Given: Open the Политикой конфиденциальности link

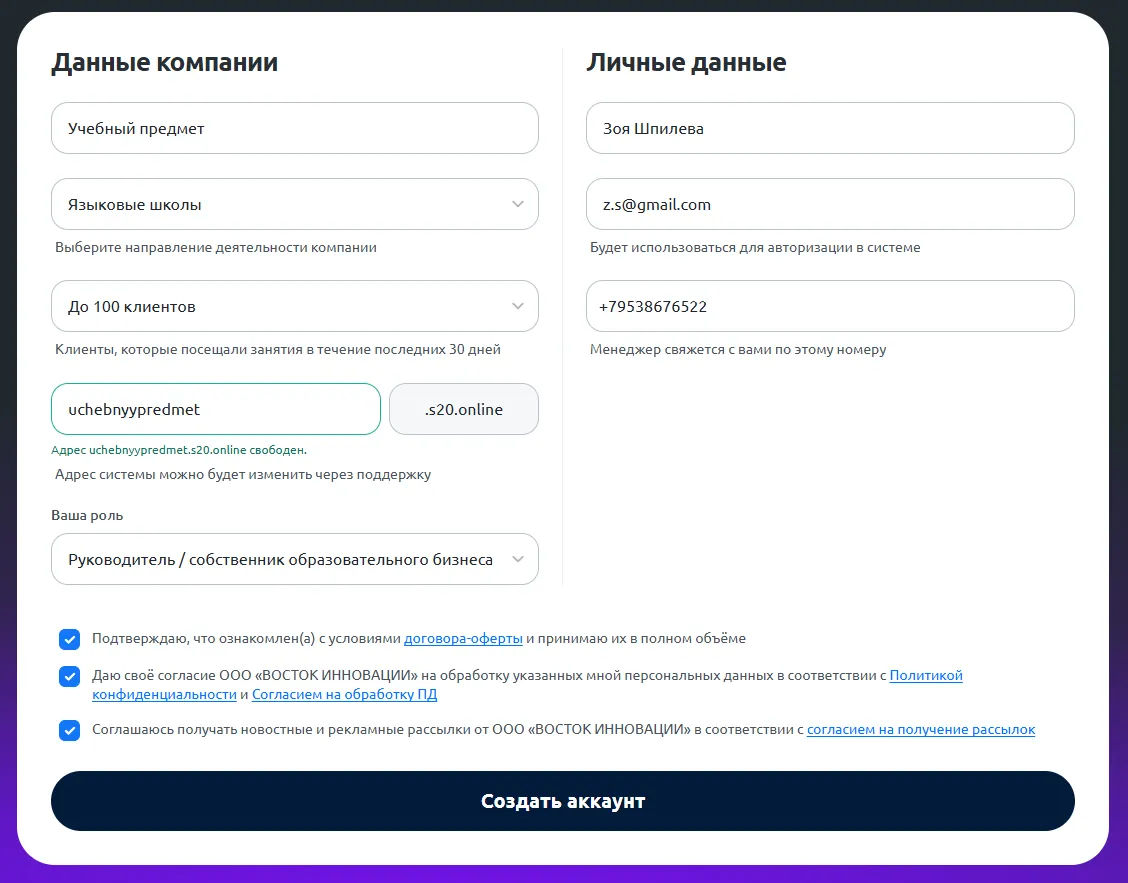Looking at the screenshot, I should pyautogui.click(x=926, y=676).
